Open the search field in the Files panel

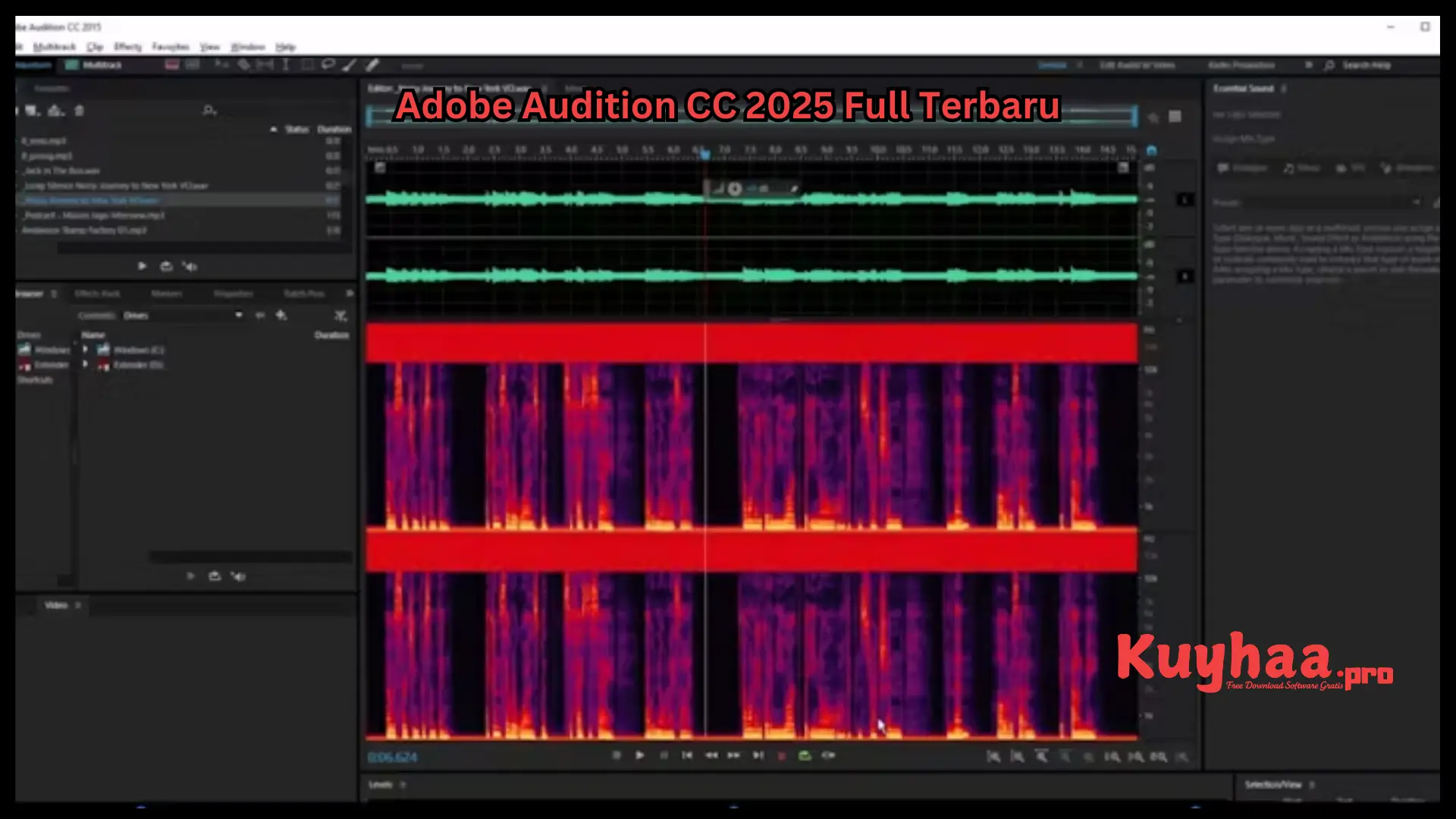click(209, 110)
